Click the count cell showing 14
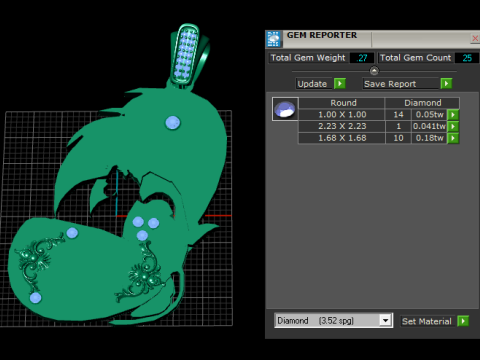The width and height of the screenshot is (480, 360). pyautogui.click(x=398, y=115)
